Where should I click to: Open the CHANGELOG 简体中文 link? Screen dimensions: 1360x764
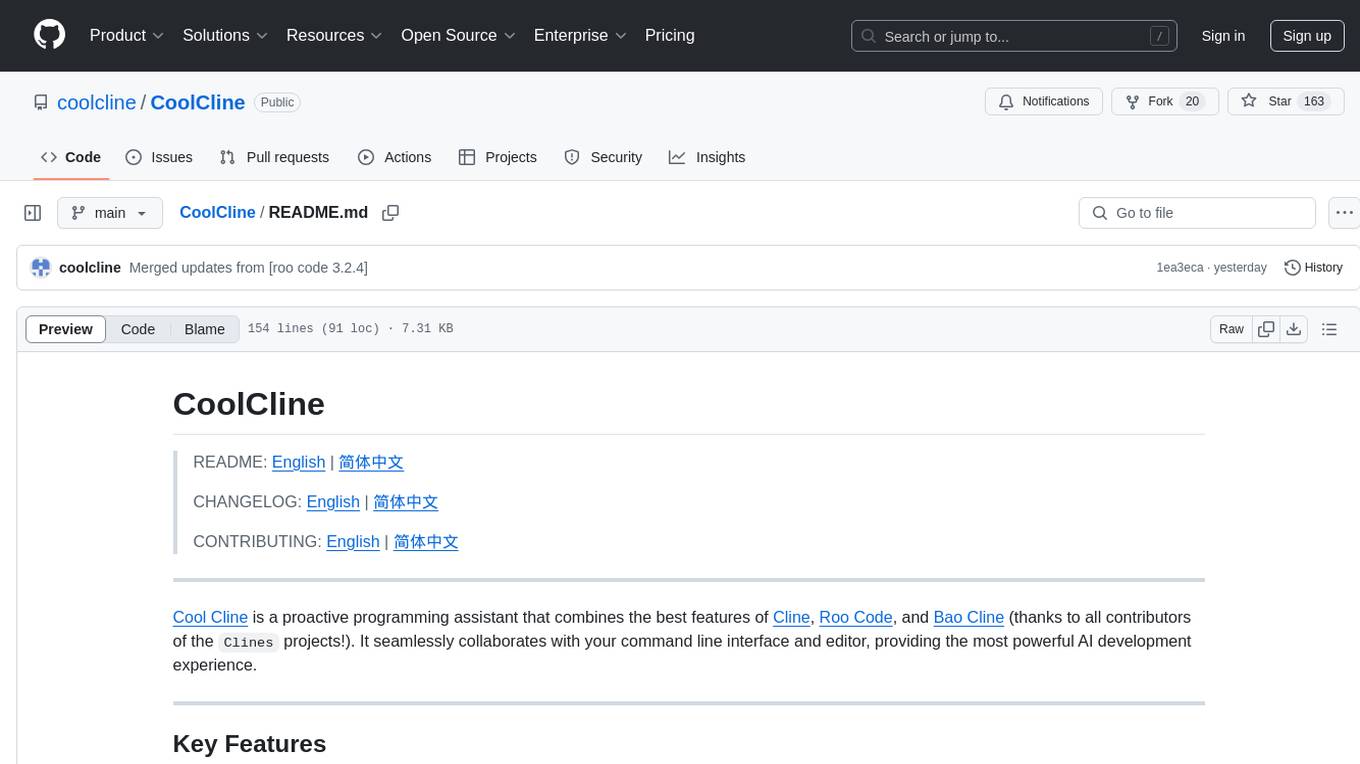coord(406,502)
